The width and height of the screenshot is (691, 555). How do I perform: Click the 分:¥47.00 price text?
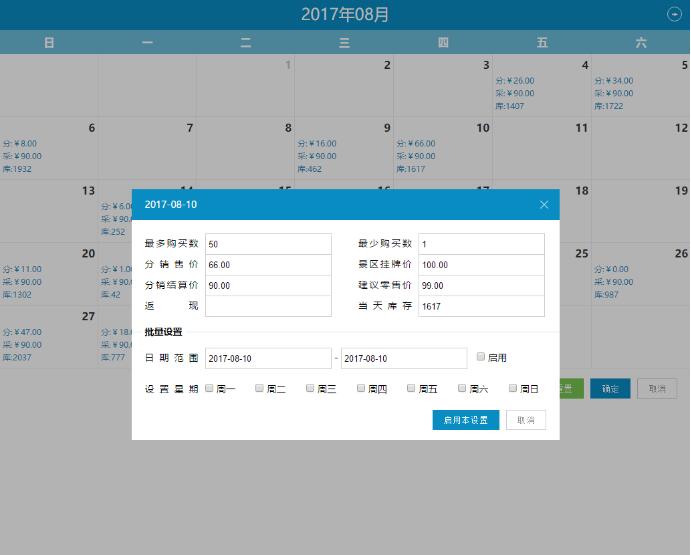pyautogui.click(x=22, y=332)
